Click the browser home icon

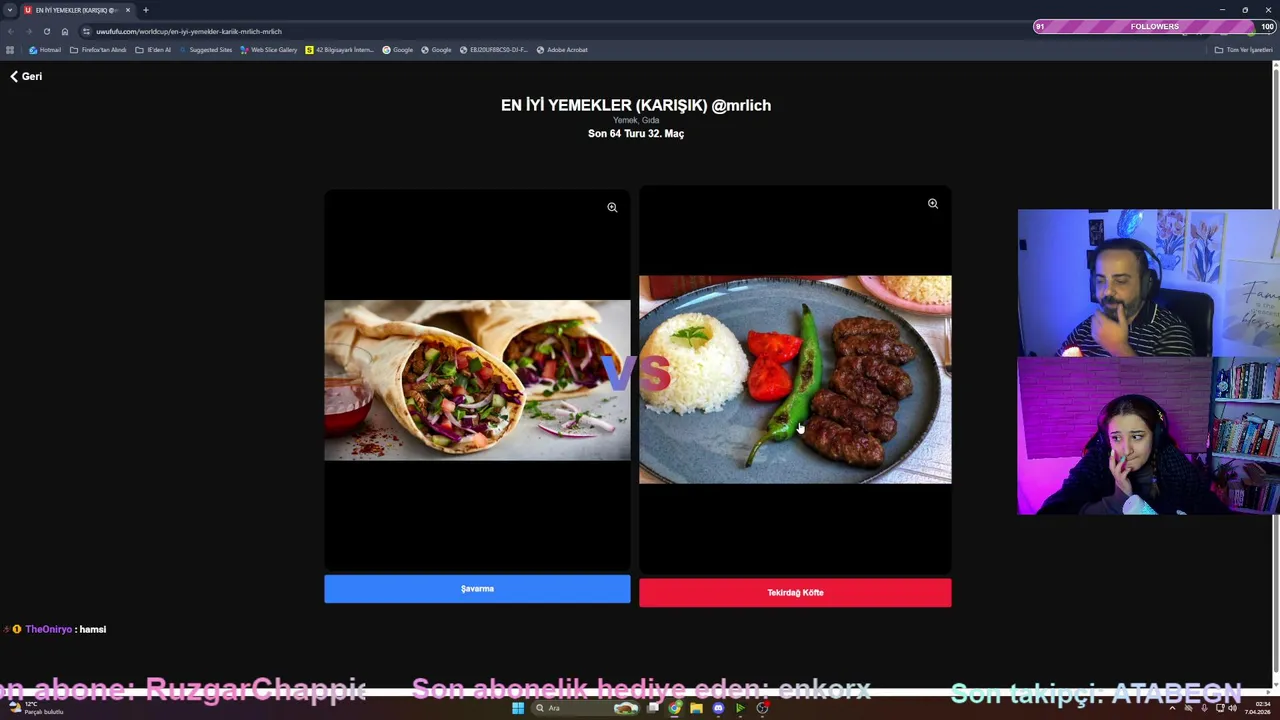pos(65,31)
